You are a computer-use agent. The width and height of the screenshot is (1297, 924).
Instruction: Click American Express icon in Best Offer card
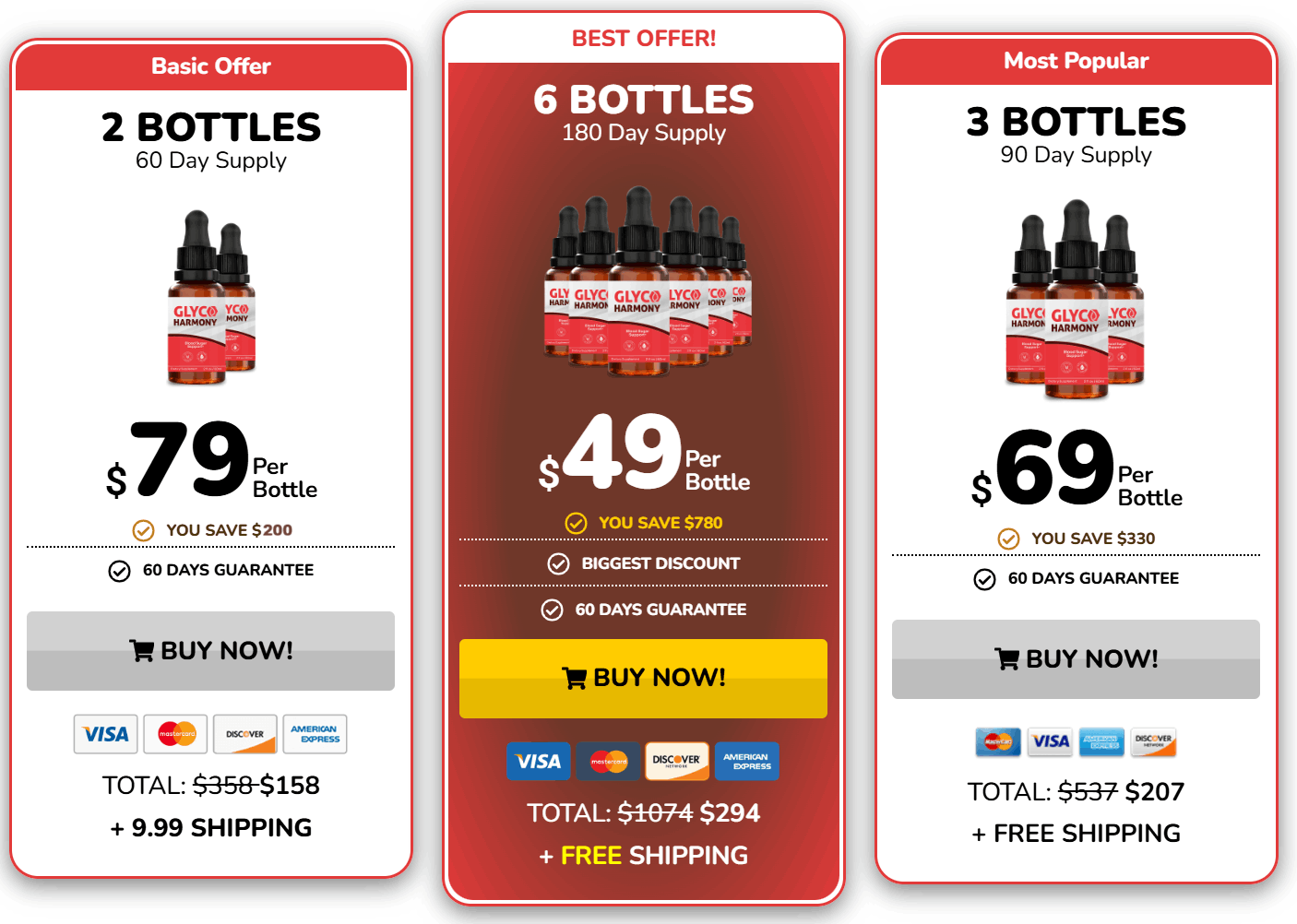pyautogui.click(x=747, y=761)
